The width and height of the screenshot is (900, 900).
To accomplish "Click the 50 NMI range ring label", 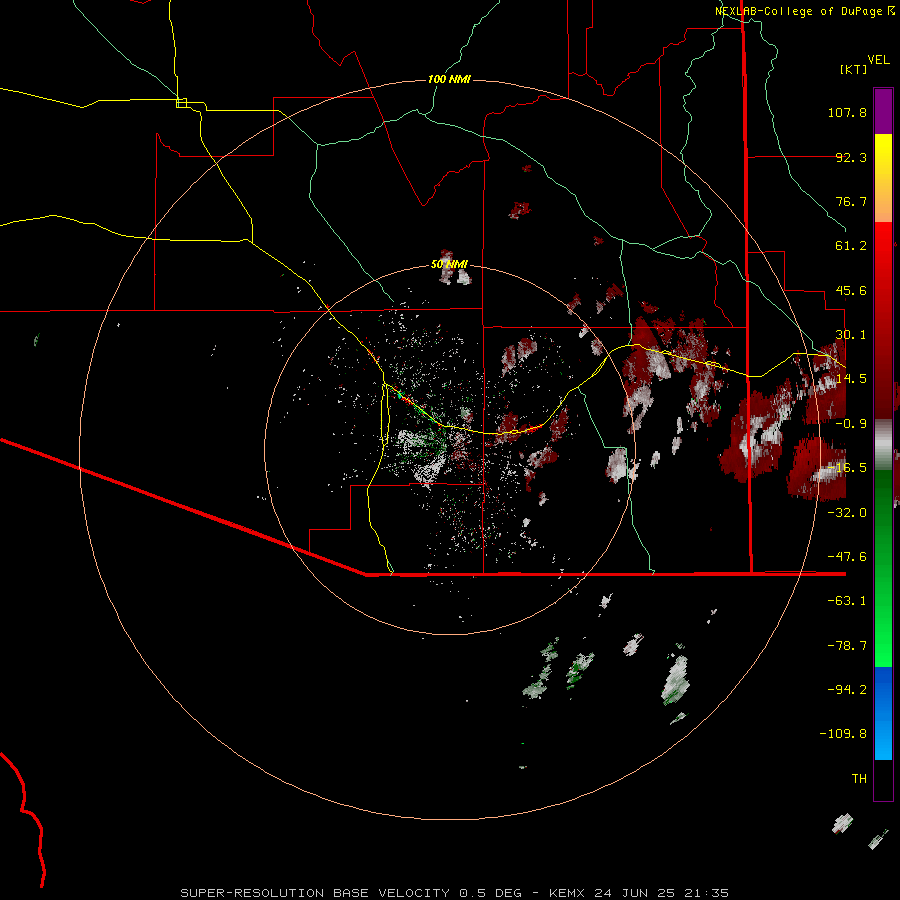I will (449, 265).
